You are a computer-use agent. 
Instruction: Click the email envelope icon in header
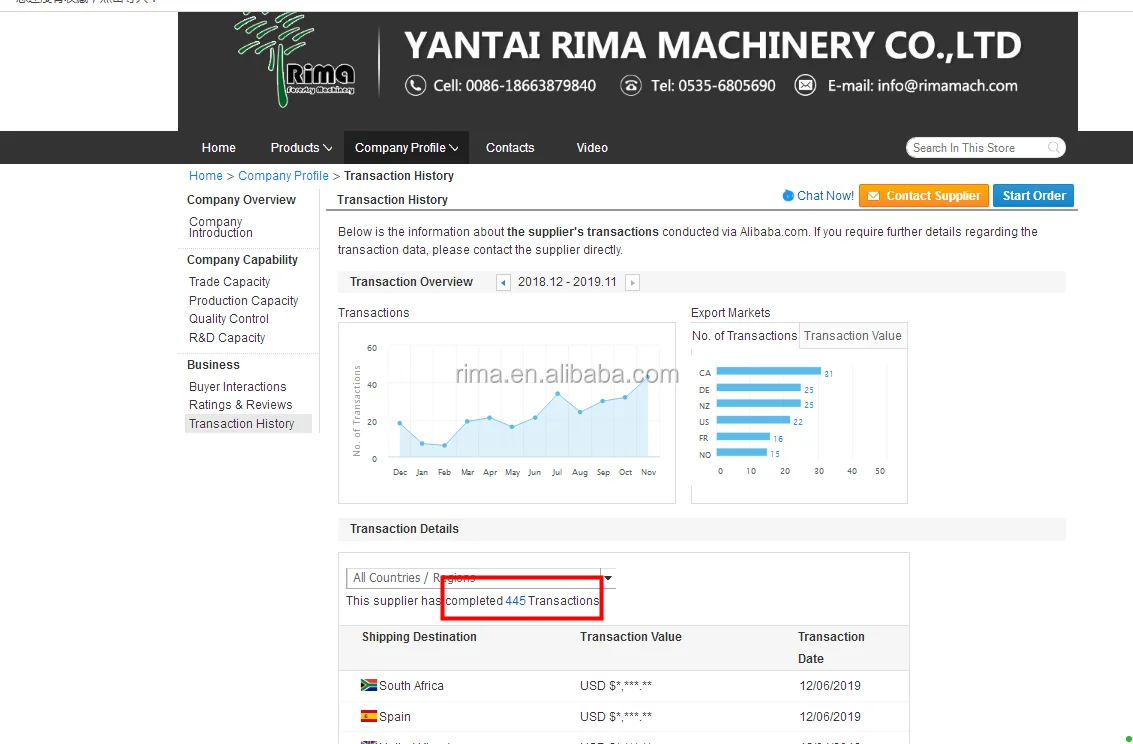805,86
